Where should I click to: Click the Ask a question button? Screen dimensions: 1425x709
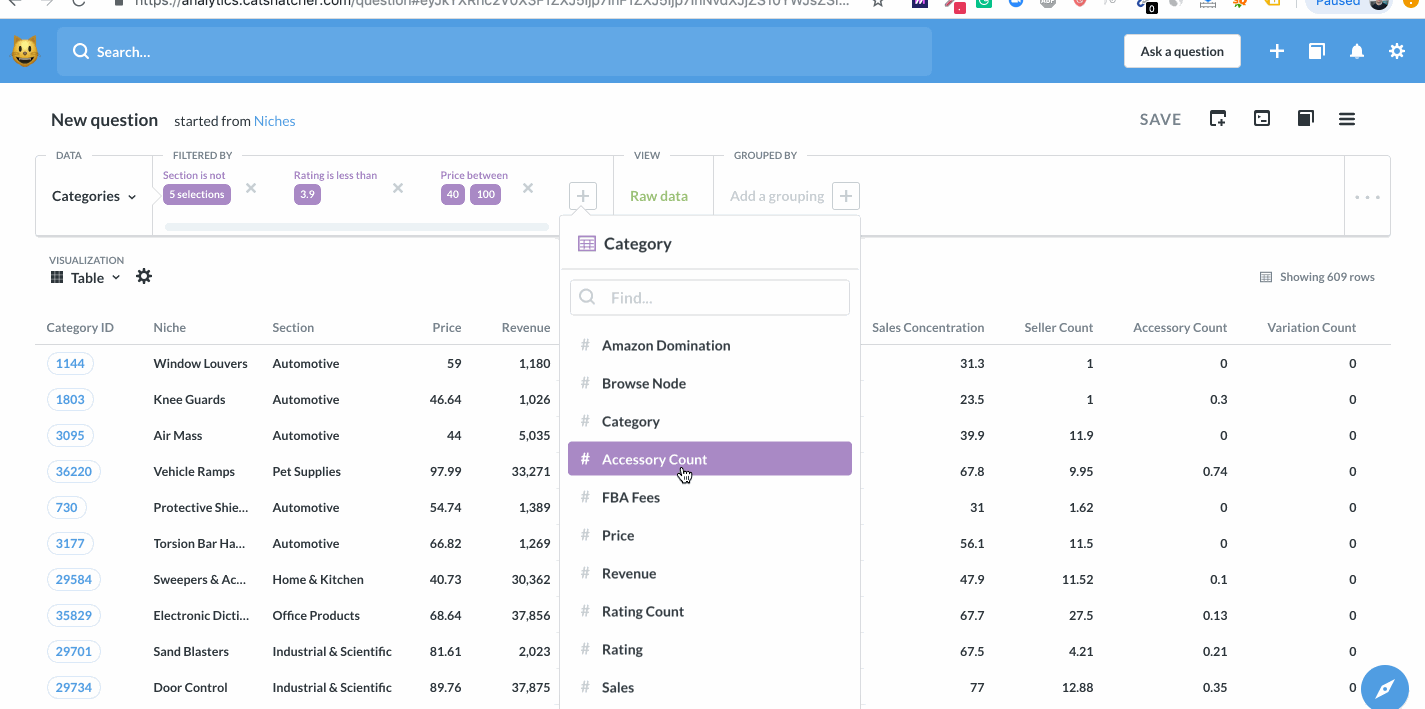[x=1182, y=51]
